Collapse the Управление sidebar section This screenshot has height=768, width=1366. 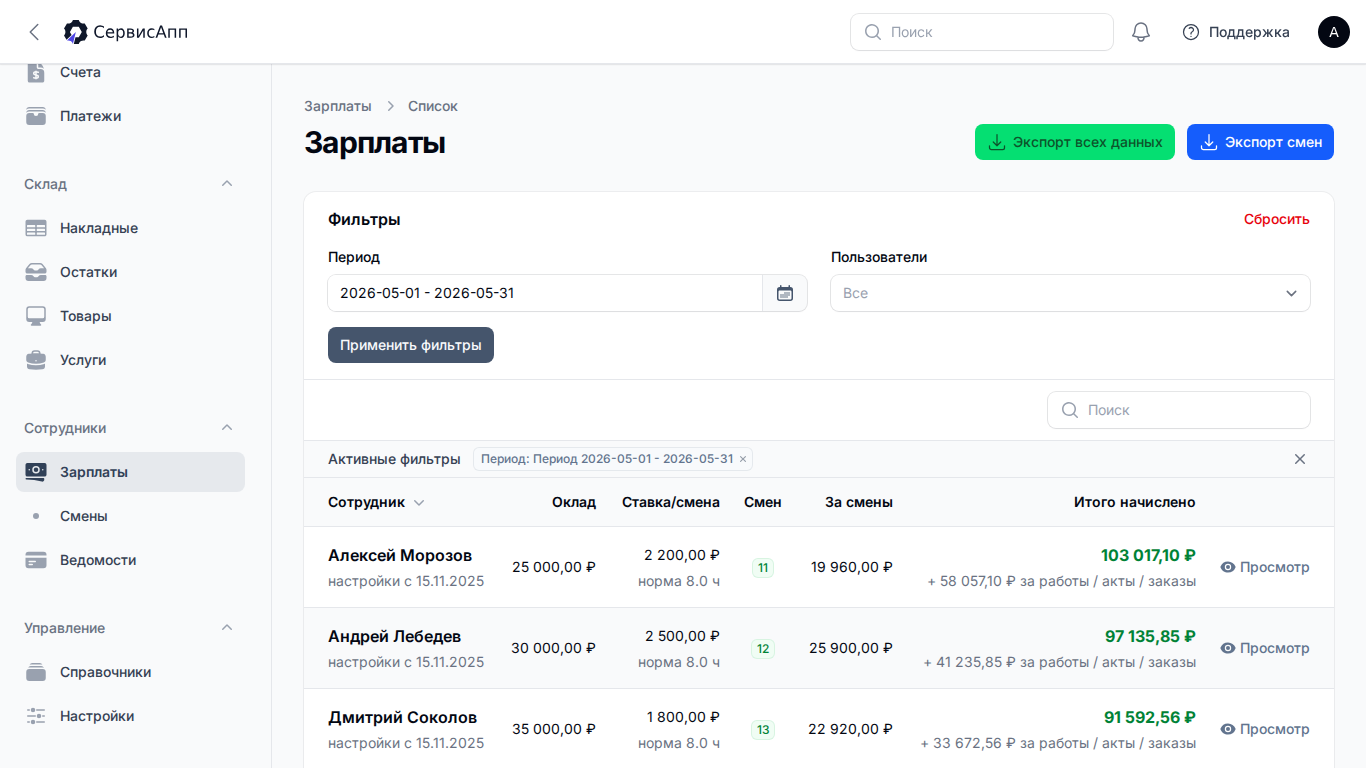(x=227, y=628)
